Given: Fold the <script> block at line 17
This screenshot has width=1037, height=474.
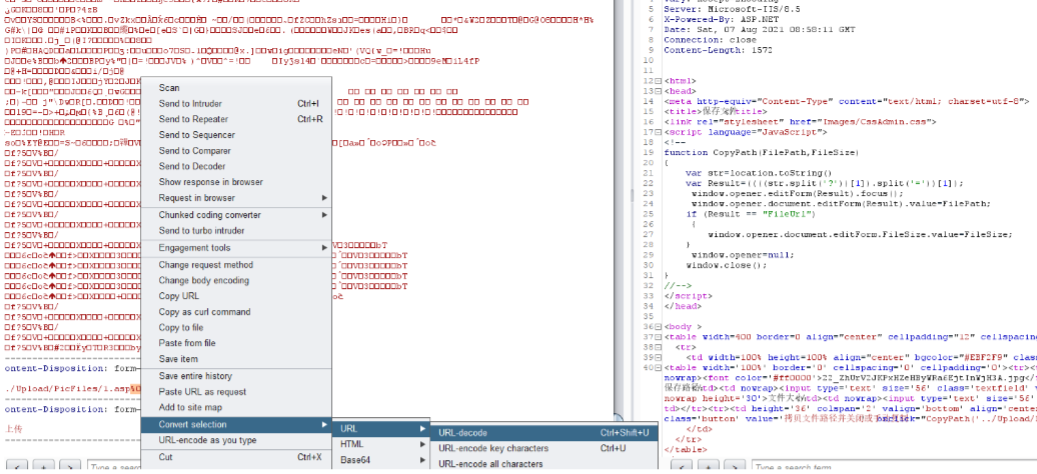Looking at the screenshot, I should pyautogui.click(x=660, y=131).
